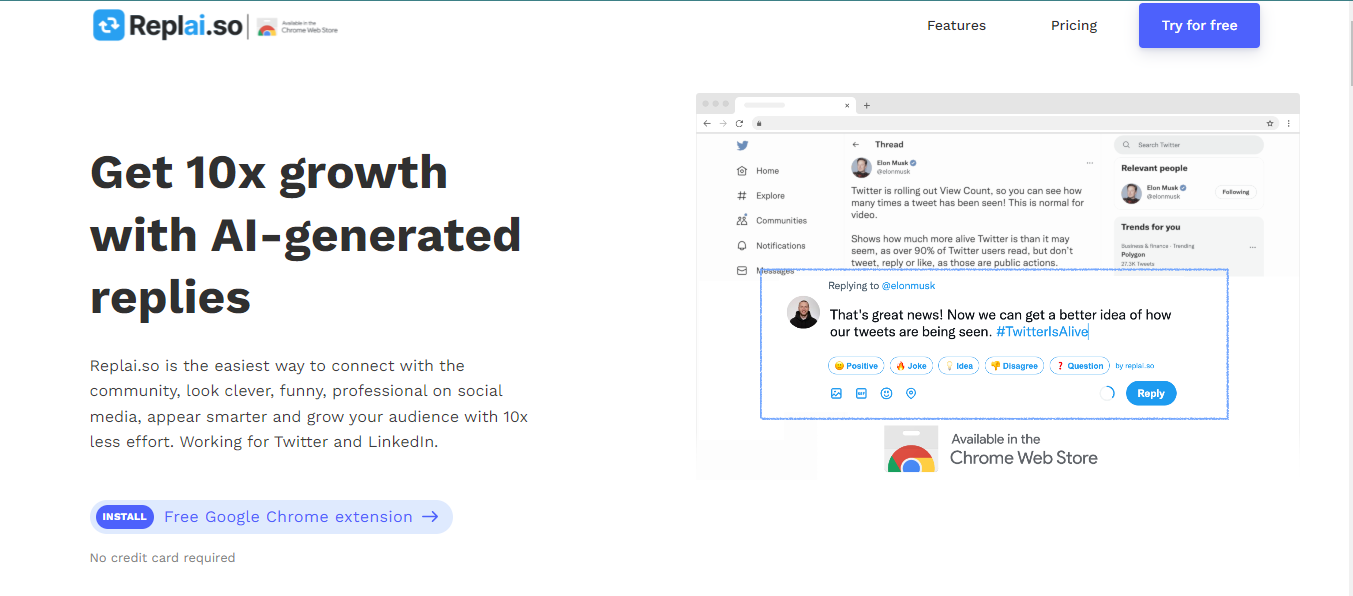Click the large Chrome Web Store badge below demo
The width and height of the screenshot is (1353, 596).
992,449
